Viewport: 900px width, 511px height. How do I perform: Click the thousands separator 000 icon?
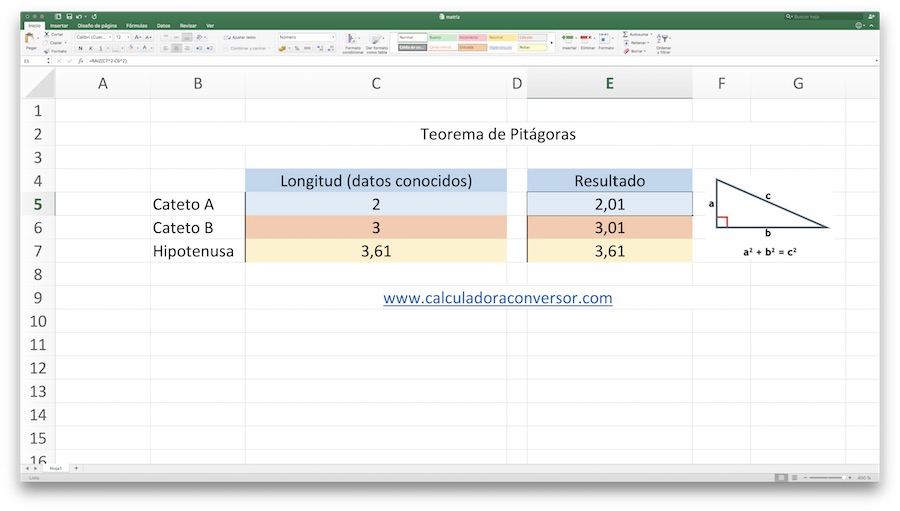point(308,48)
